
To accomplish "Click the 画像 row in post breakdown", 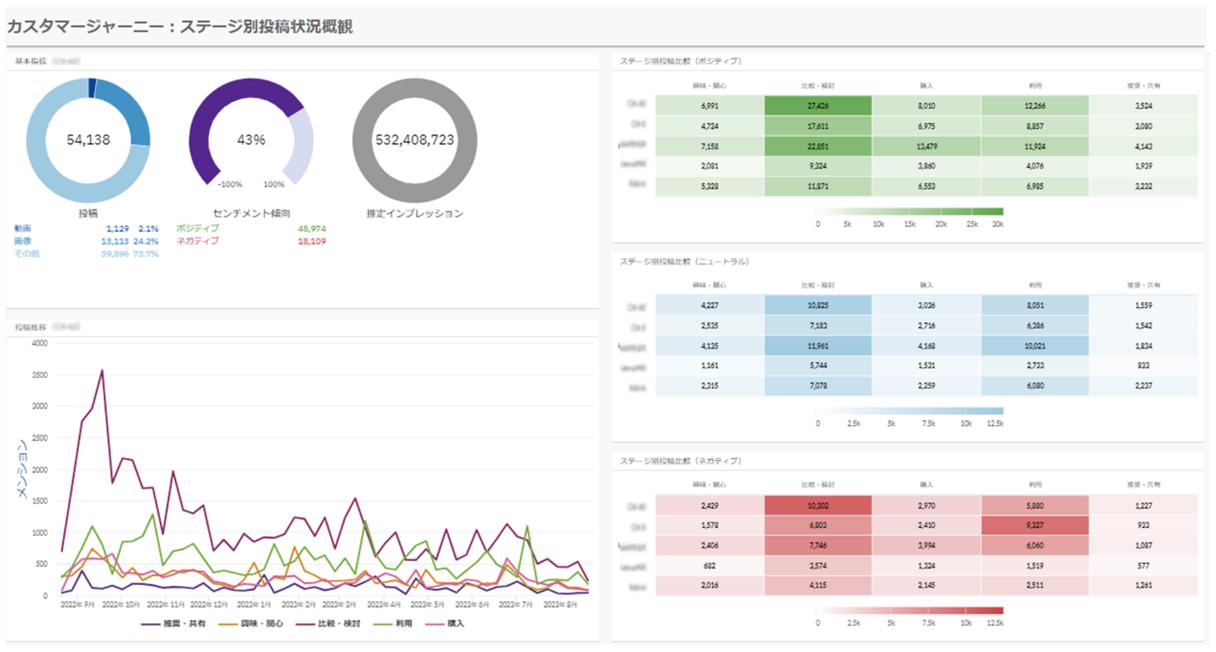I will (x=24, y=241).
